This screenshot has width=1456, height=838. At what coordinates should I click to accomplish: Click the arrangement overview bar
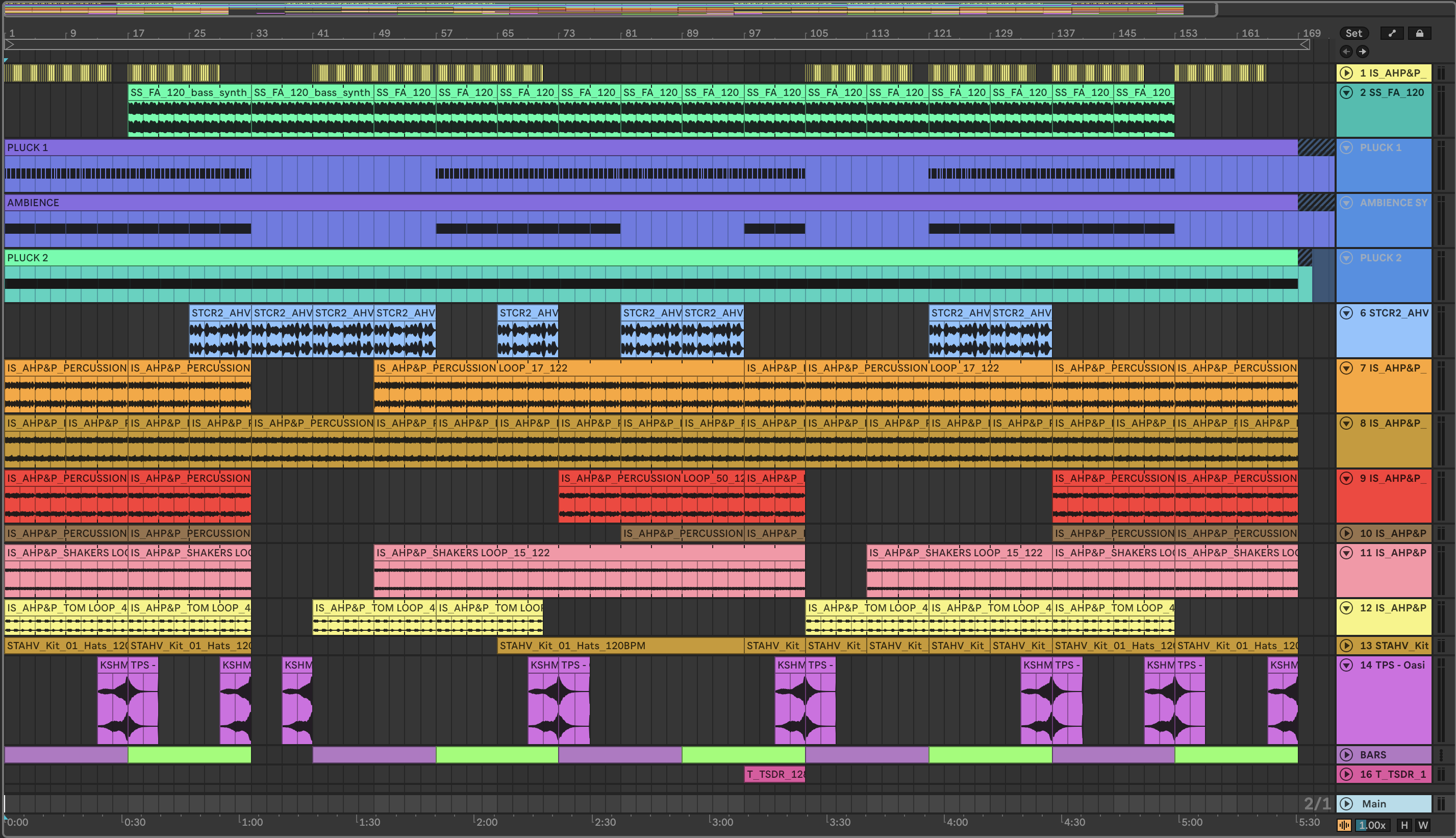click(x=610, y=9)
